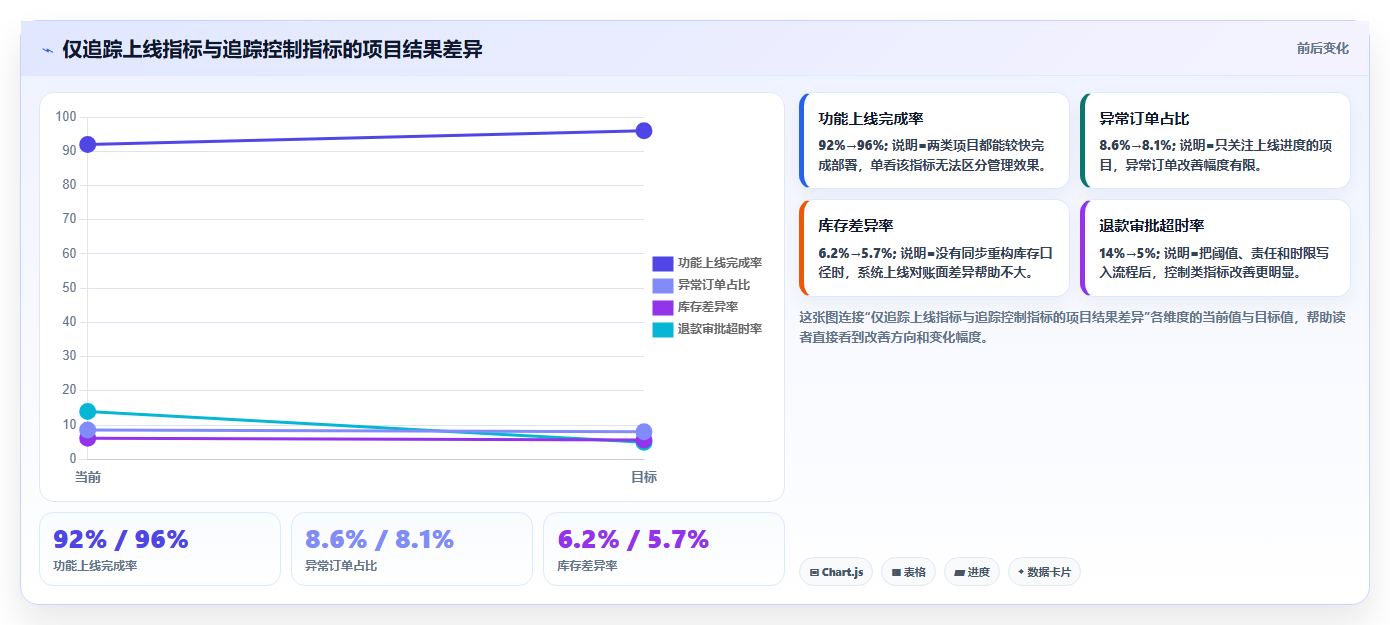The image size is (1390, 625).
Task: Click the 96 data point at 目标
Action: click(x=644, y=130)
